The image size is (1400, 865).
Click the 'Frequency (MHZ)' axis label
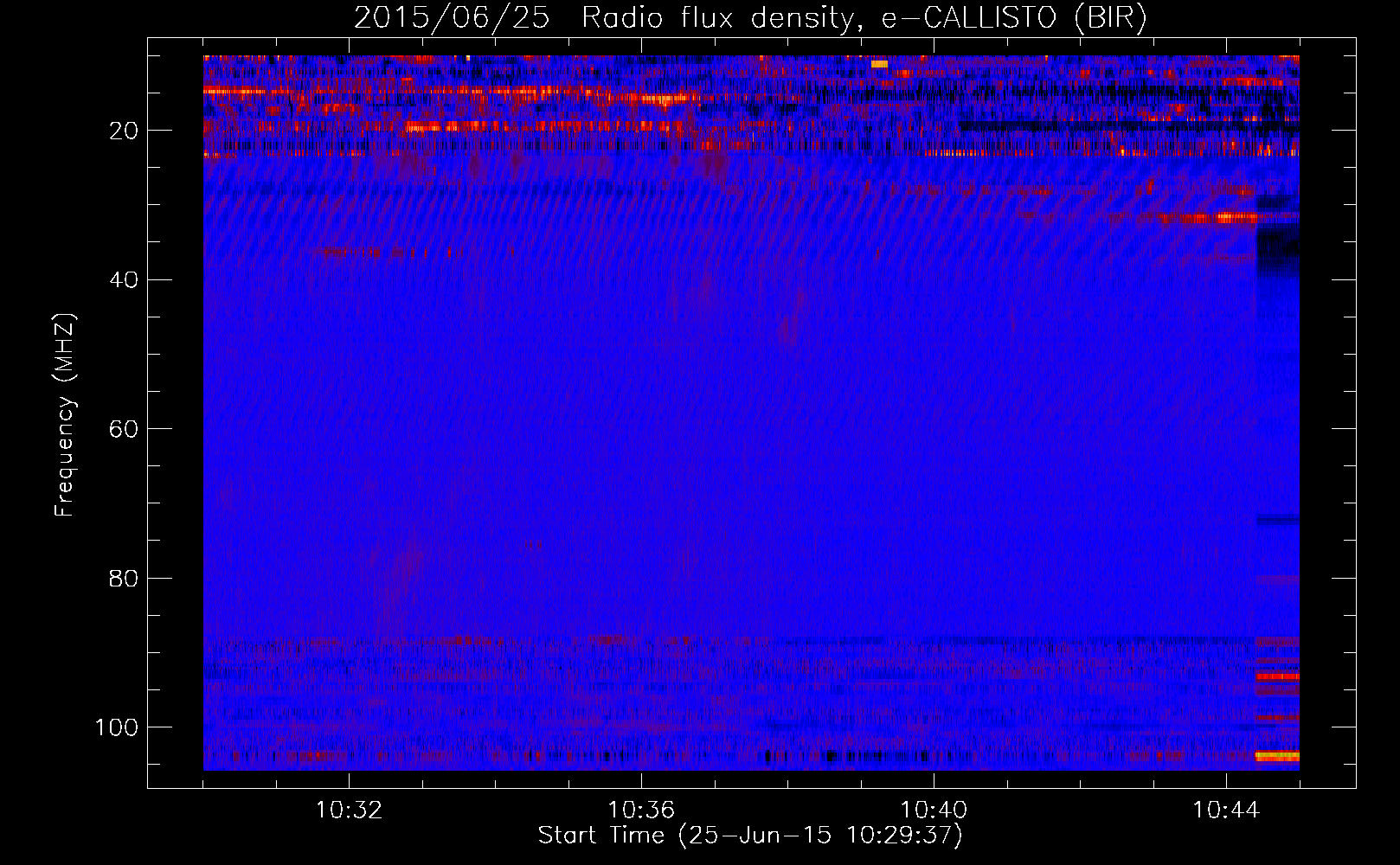(65, 414)
